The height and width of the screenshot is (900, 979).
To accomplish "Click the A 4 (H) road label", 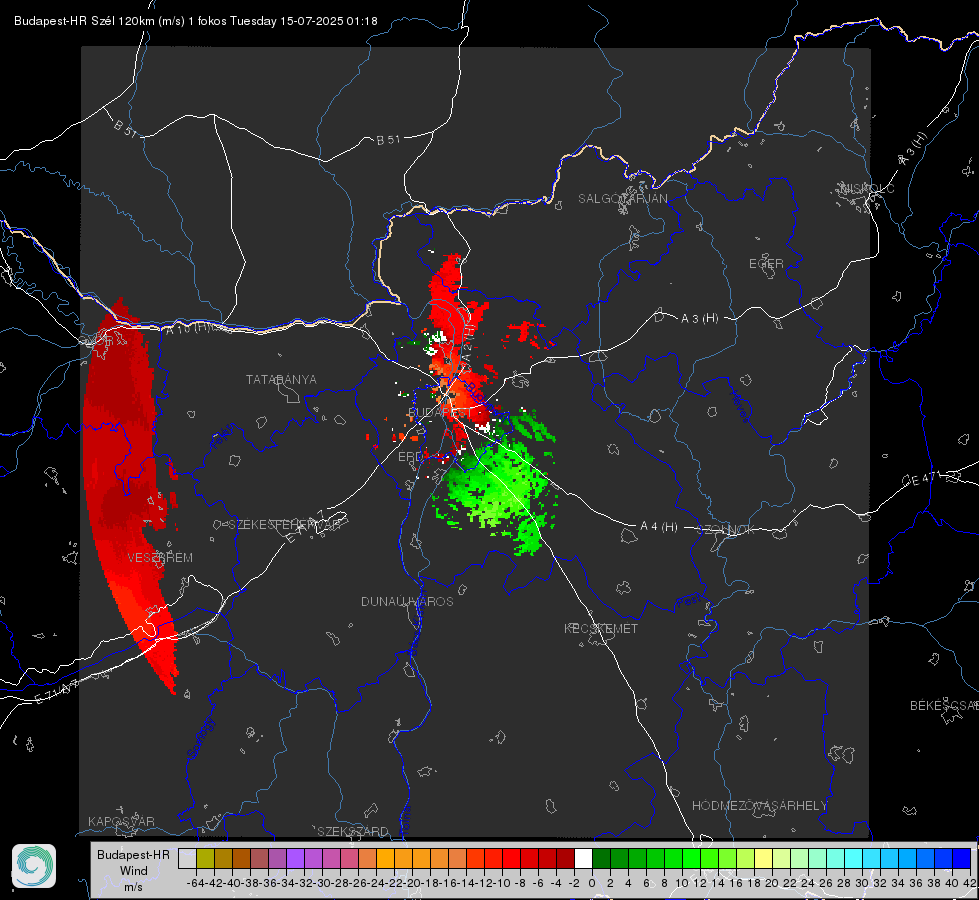I will pyautogui.click(x=659, y=527).
